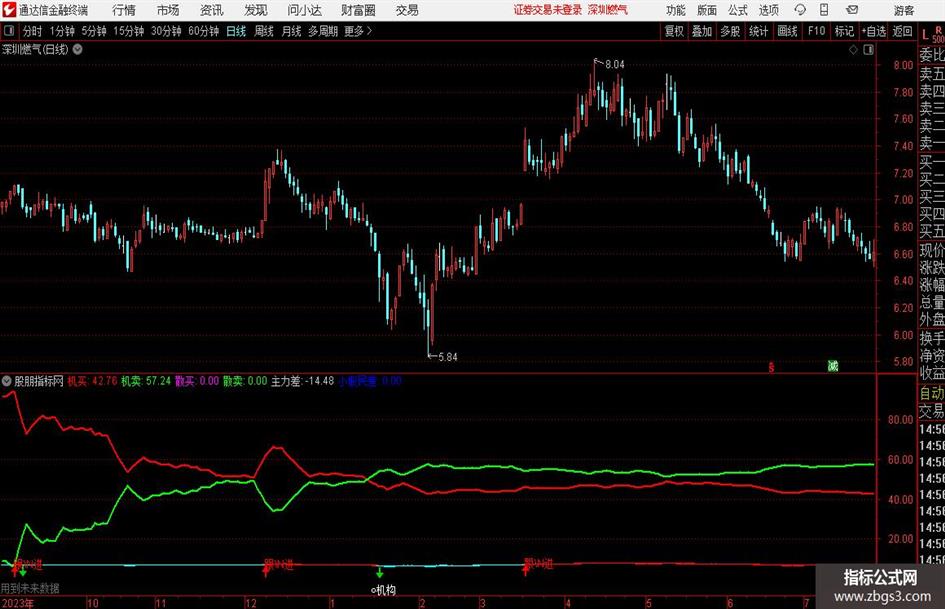The image size is (945, 609).
Task: Expand the 深圳燃气(日线) dropdown arrow
Action: point(78,49)
